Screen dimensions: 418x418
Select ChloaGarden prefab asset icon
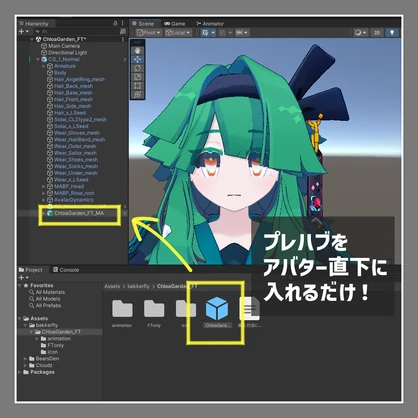217,308
